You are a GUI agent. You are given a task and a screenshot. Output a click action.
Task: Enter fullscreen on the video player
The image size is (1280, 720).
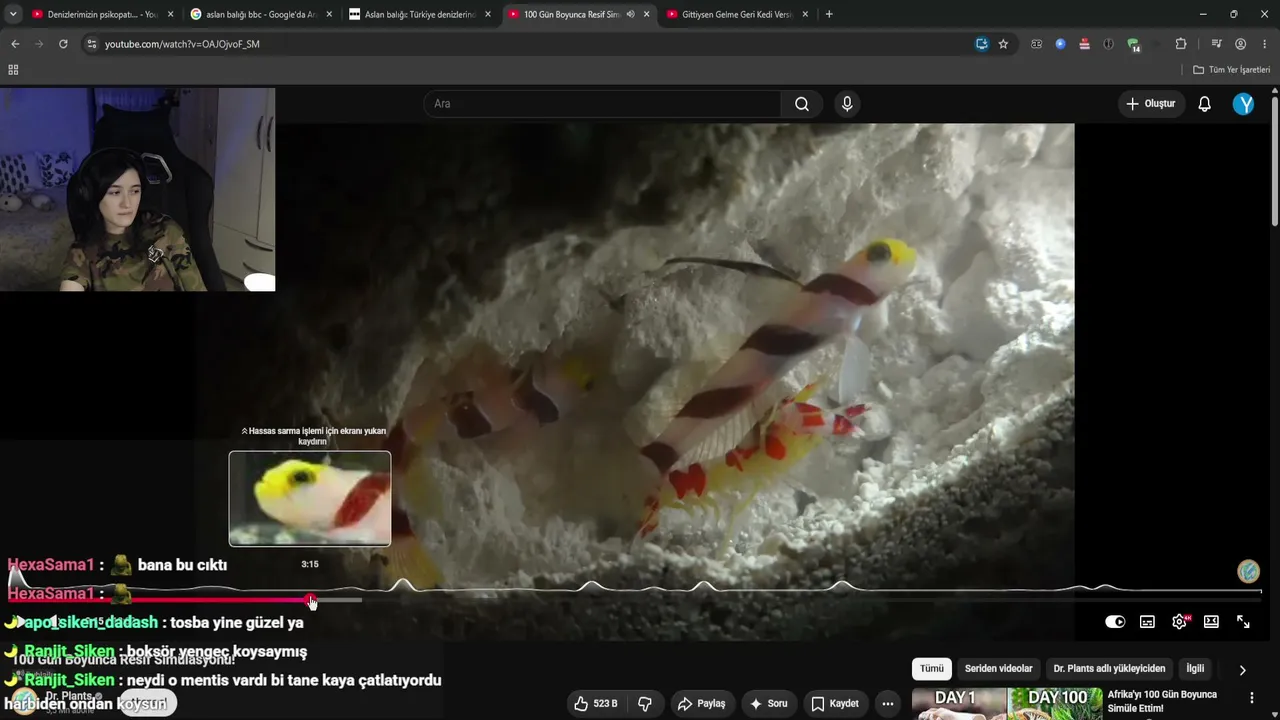click(1243, 622)
